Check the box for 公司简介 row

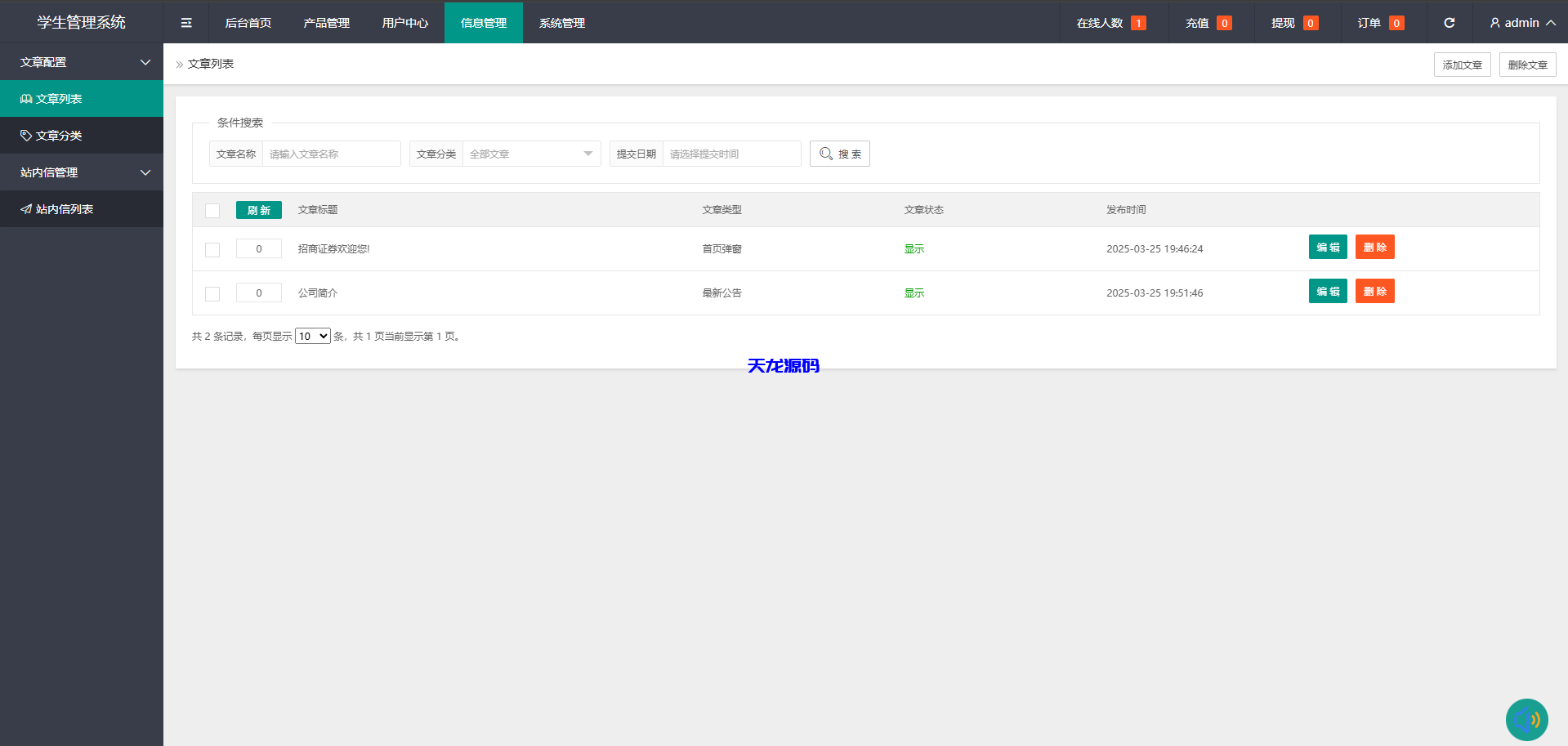click(x=212, y=294)
